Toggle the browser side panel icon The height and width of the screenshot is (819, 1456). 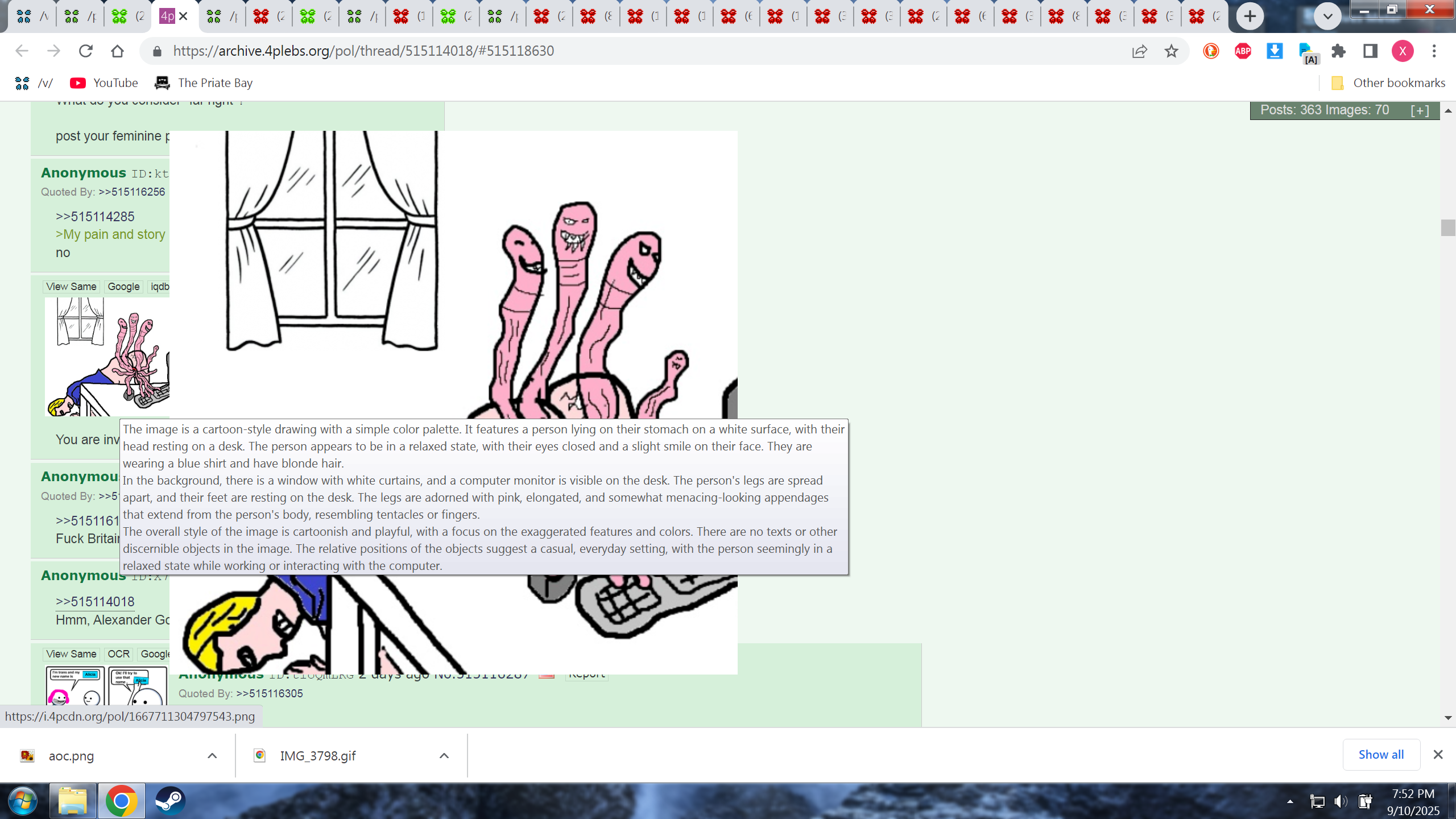click(x=1370, y=51)
